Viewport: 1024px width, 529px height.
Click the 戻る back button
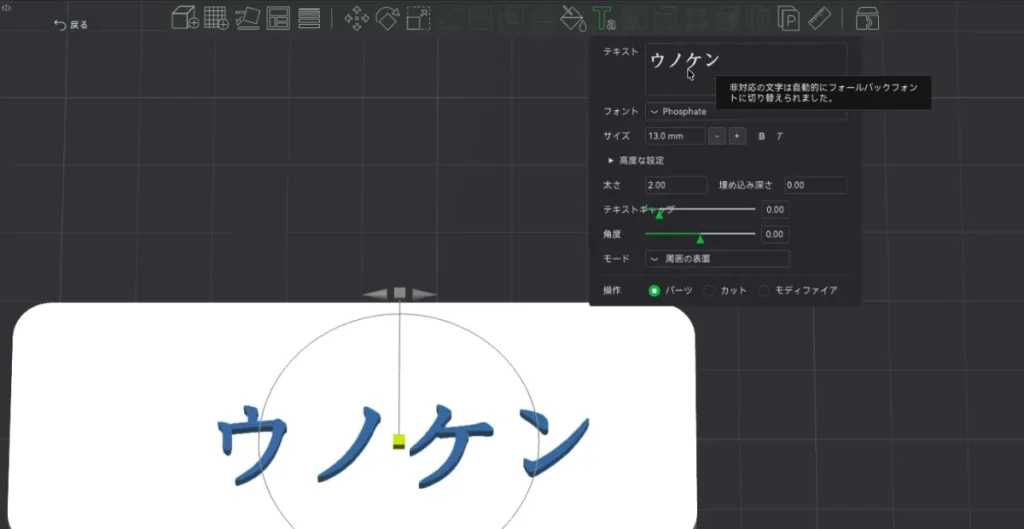pos(71,25)
